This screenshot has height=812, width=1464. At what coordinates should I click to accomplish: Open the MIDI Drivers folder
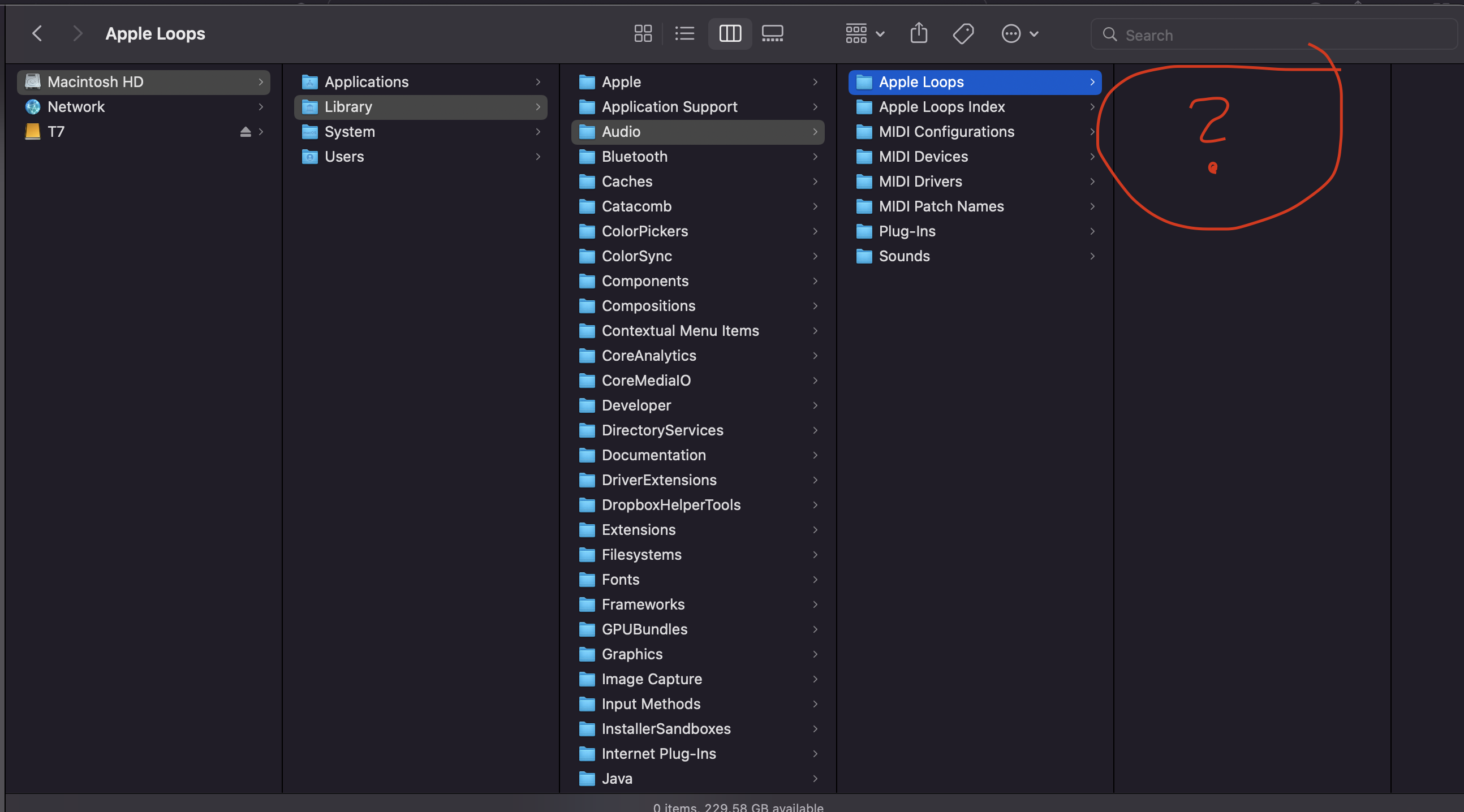[920, 182]
